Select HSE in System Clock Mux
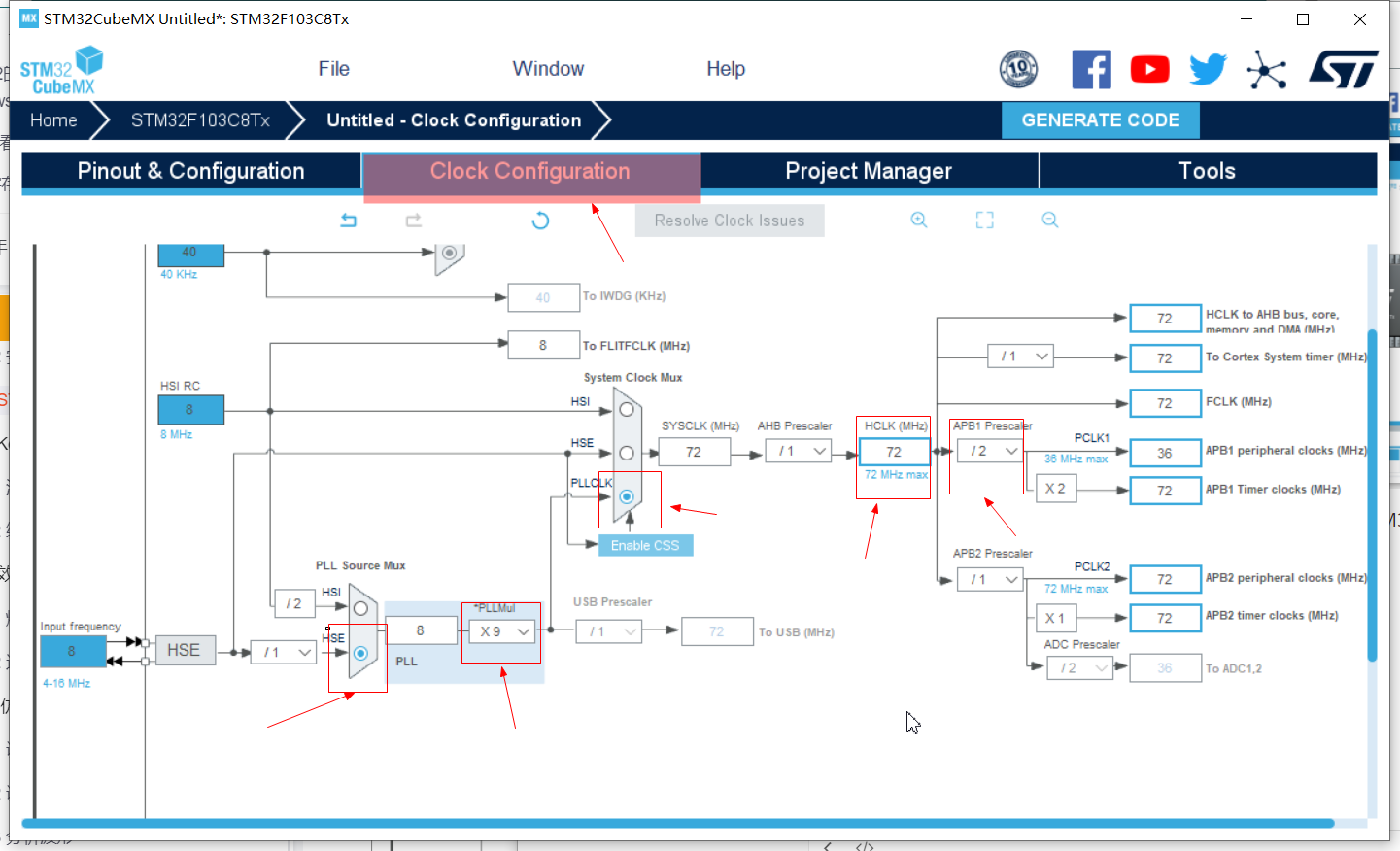Viewport: 1400px width, 851px height. pos(627,453)
